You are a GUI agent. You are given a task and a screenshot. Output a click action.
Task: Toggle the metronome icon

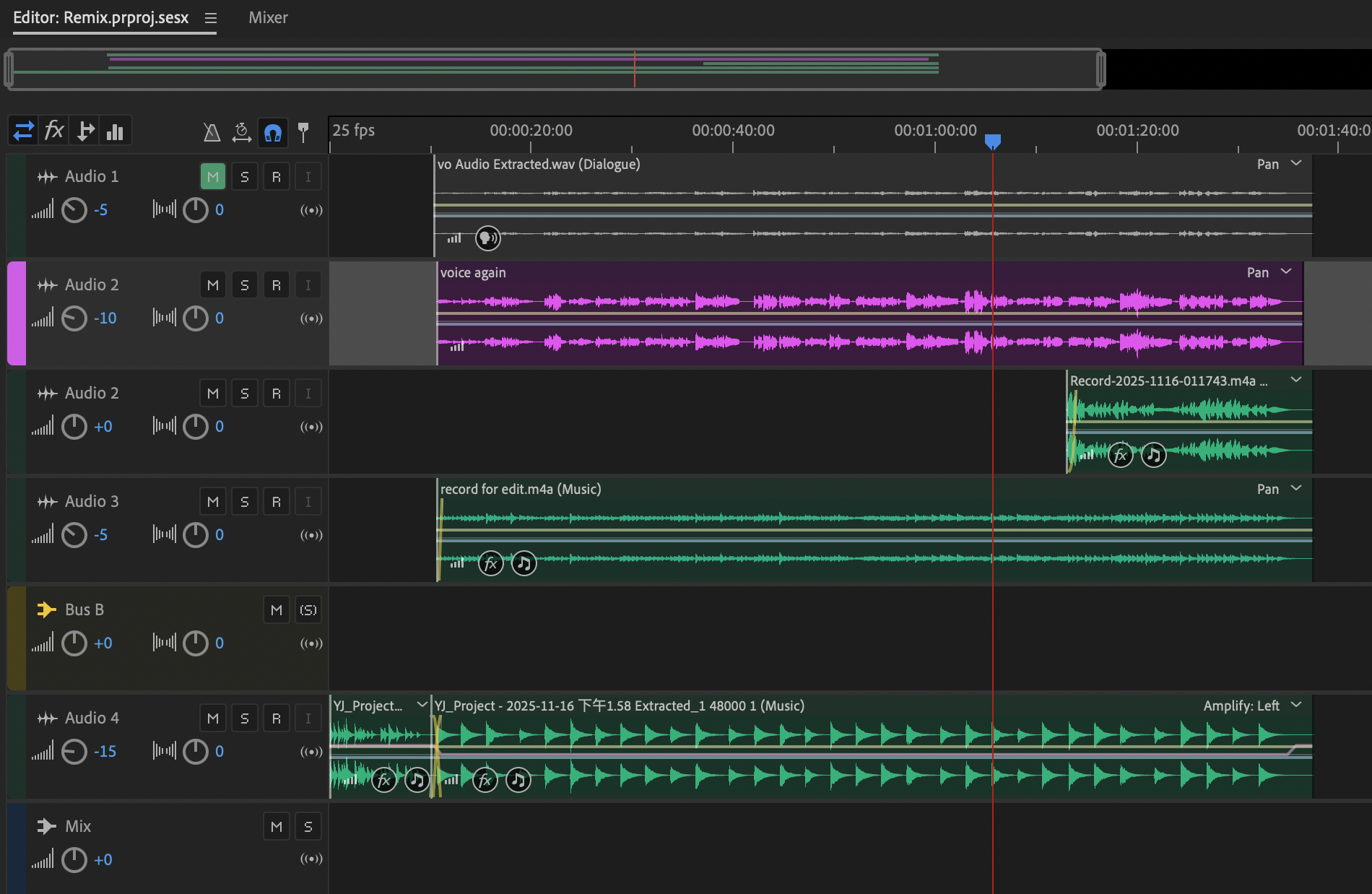pos(212,132)
